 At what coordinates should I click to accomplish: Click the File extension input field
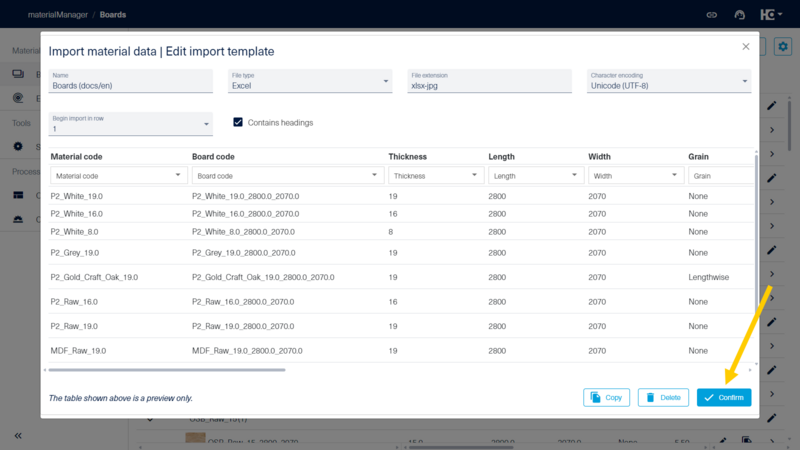[489, 81]
